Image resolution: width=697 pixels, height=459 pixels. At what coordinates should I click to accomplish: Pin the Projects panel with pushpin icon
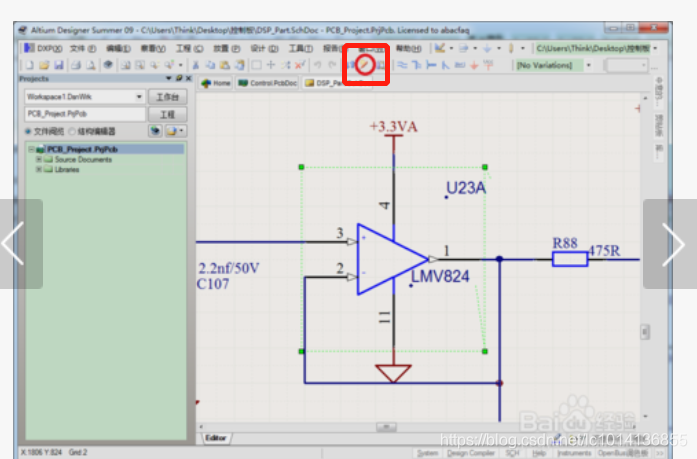coord(179,78)
